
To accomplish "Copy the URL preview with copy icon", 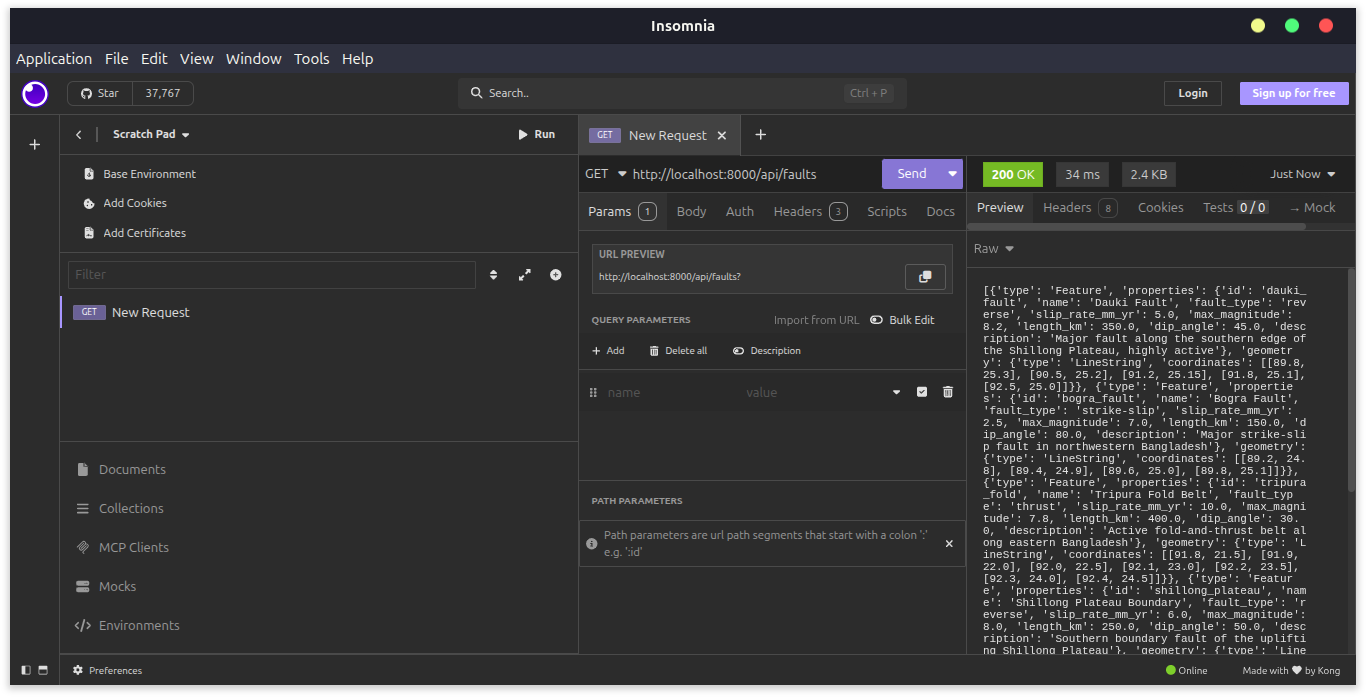I will point(924,277).
